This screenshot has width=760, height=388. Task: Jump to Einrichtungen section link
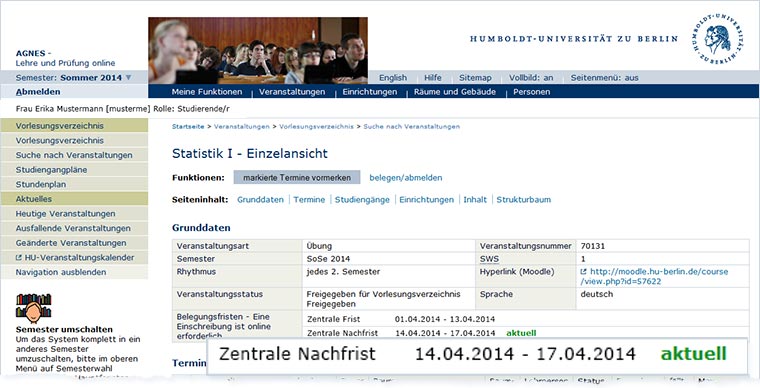pos(427,200)
